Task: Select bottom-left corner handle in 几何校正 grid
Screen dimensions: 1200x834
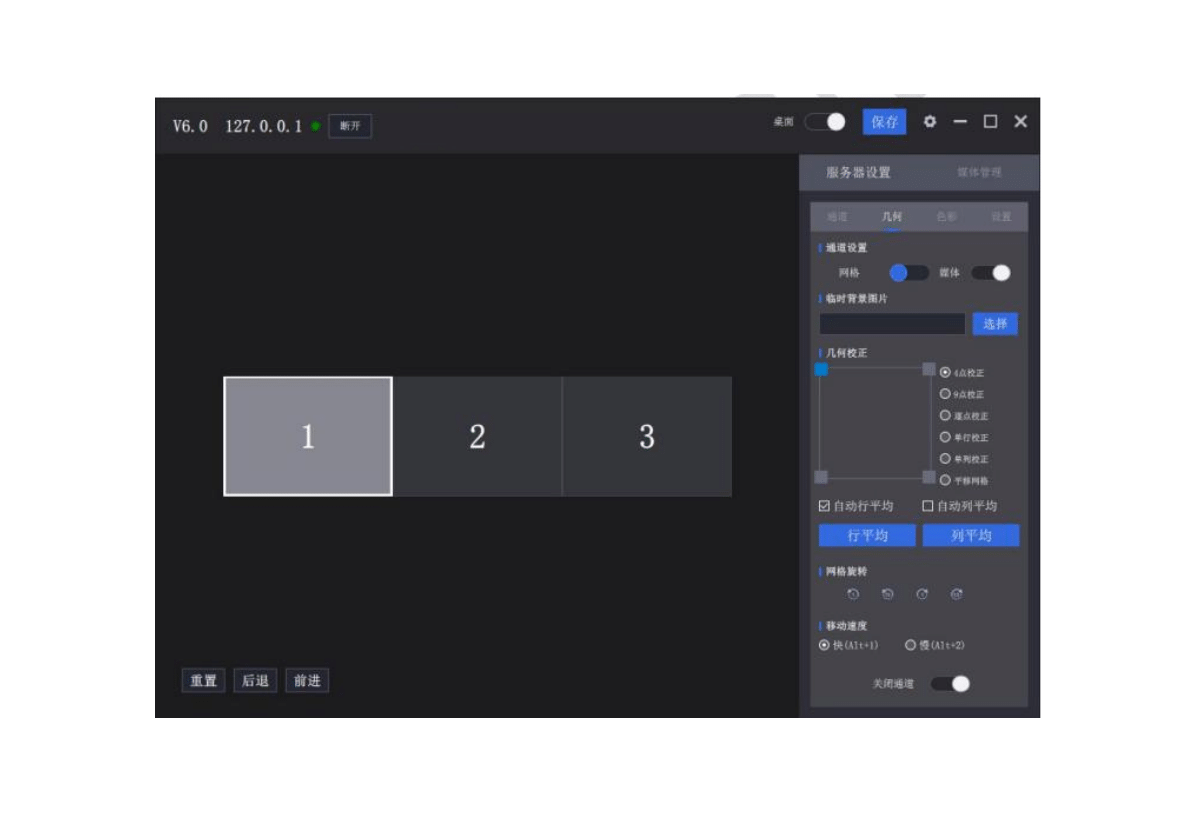Action: [821, 477]
